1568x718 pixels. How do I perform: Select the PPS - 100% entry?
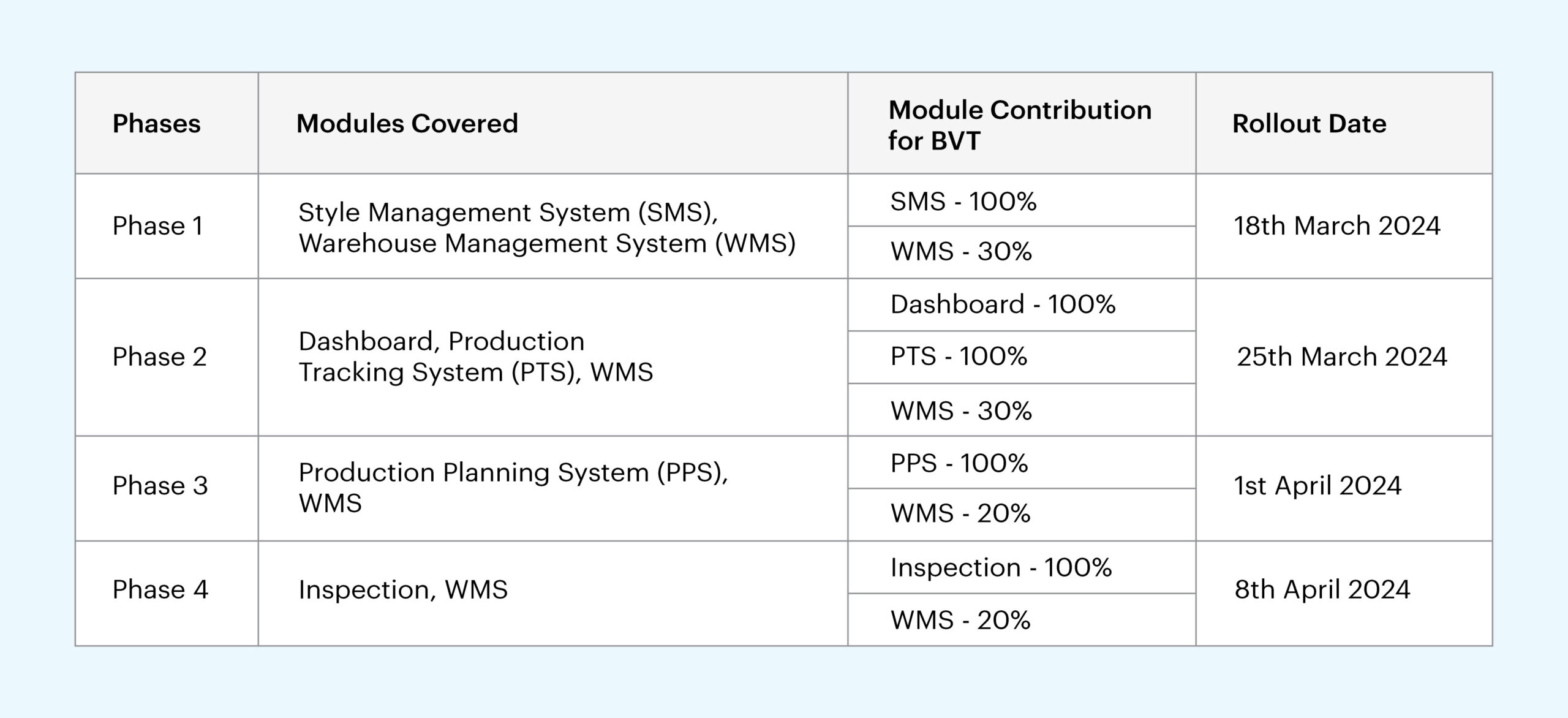pyautogui.click(x=959, y=463)
